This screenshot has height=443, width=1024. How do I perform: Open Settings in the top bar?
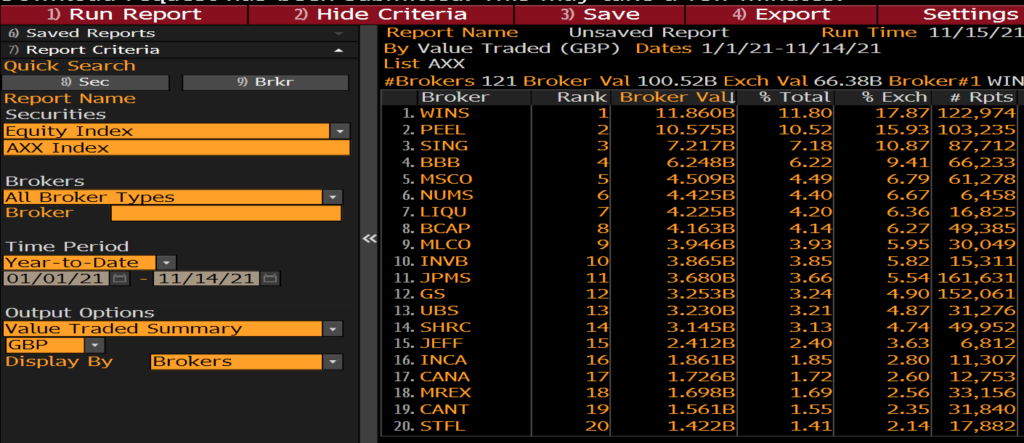[x=963, y=14]
